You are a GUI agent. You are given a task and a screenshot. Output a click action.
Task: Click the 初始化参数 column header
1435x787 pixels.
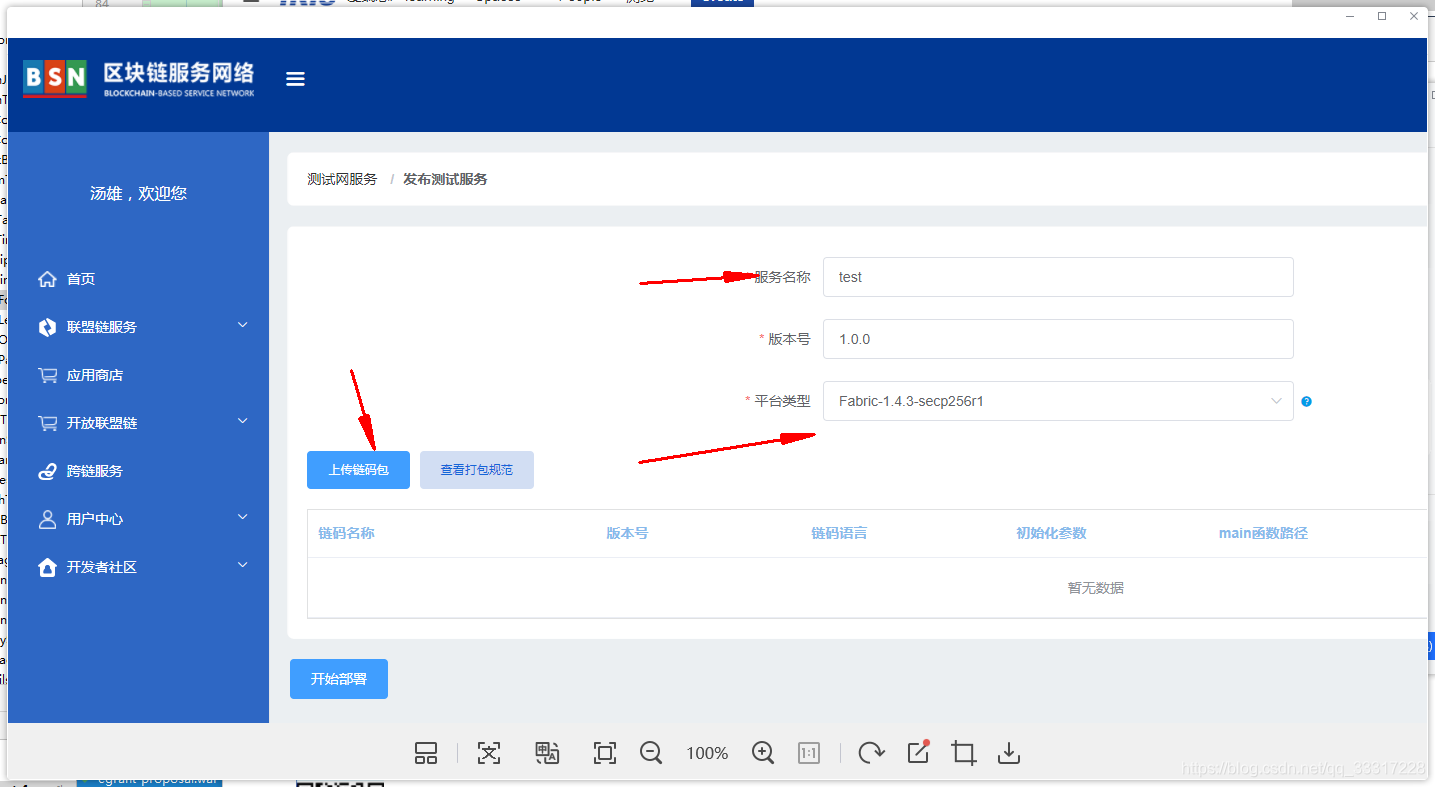[x=1051, y=533]
